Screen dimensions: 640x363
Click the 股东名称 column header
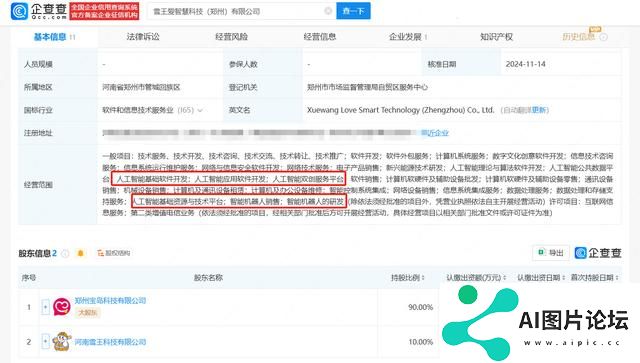point(208,278)
